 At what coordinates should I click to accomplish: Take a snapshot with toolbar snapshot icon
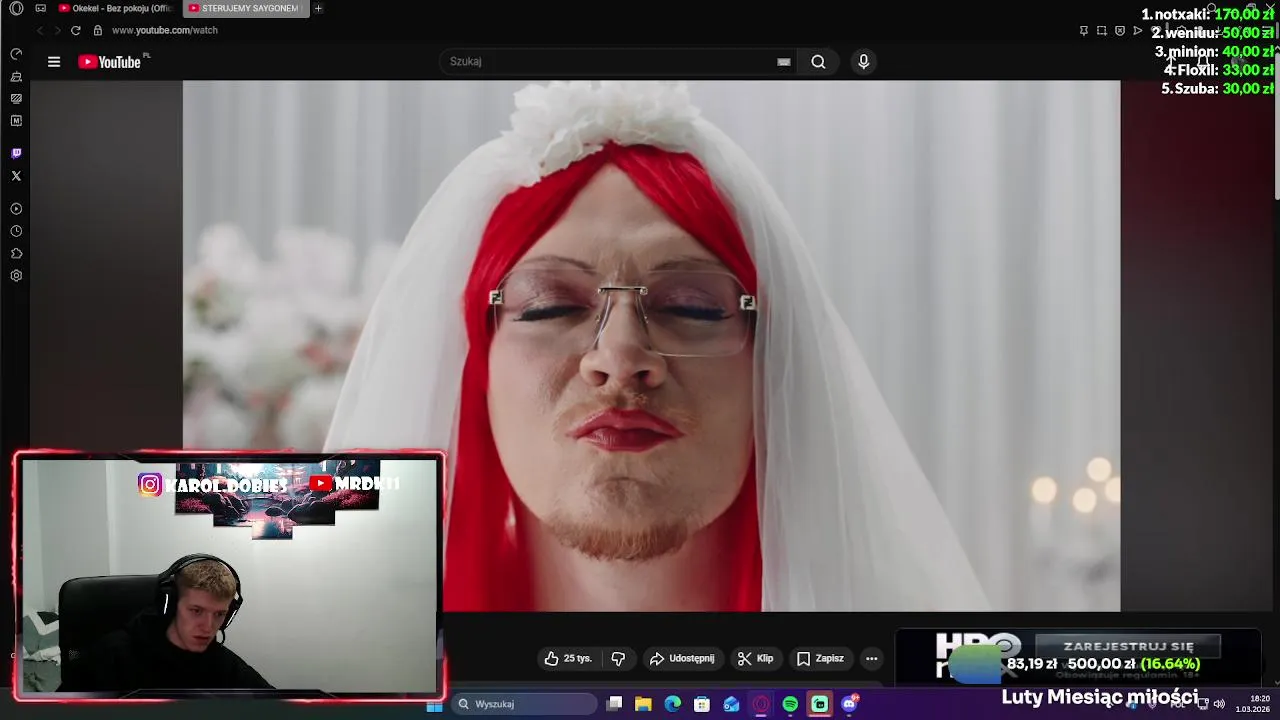tap(1101, 30)
